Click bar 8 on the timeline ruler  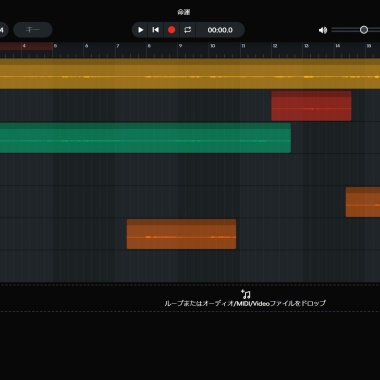[x=149, y=46]
